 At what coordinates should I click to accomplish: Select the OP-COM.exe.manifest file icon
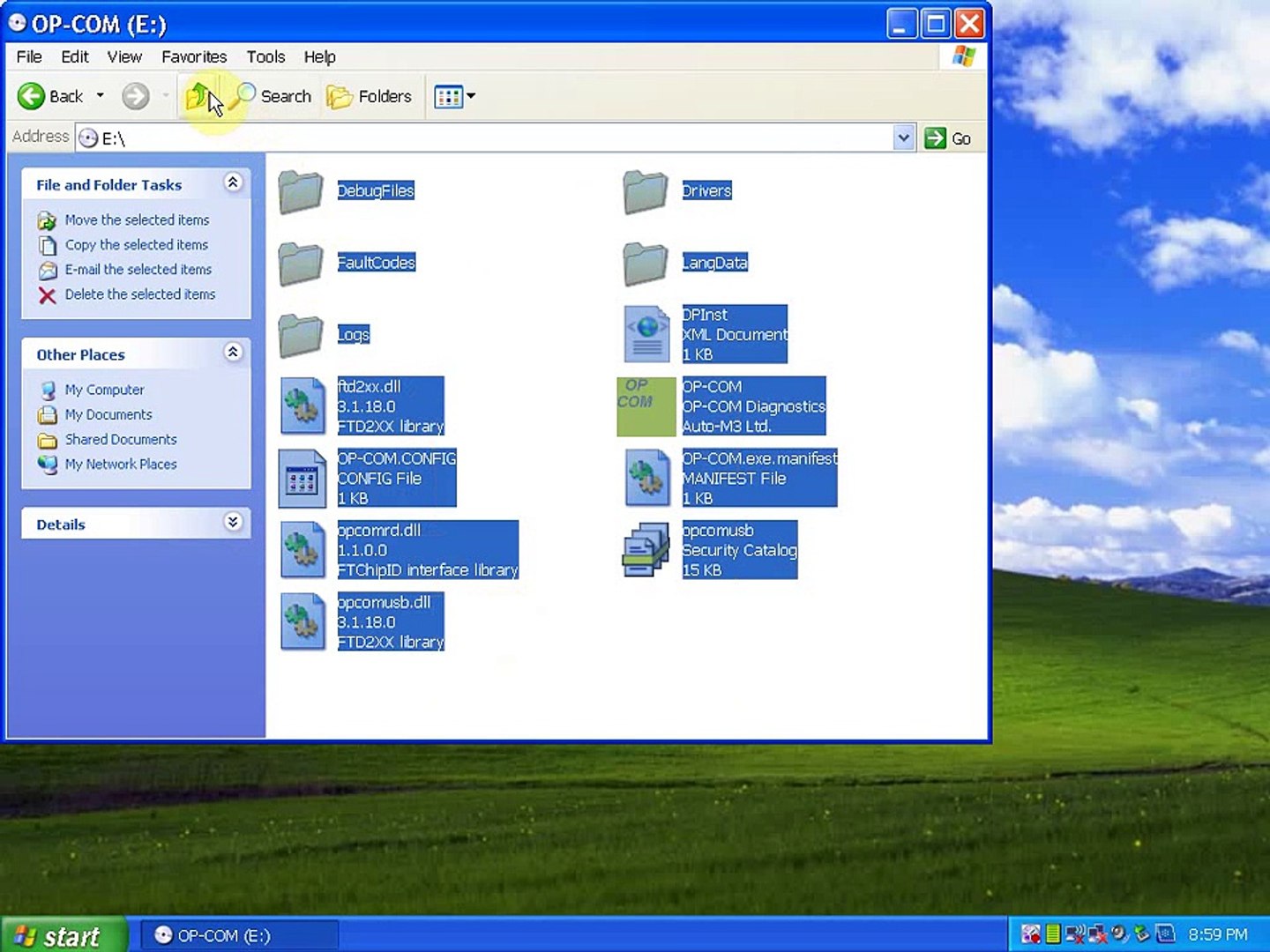[646, 479]
